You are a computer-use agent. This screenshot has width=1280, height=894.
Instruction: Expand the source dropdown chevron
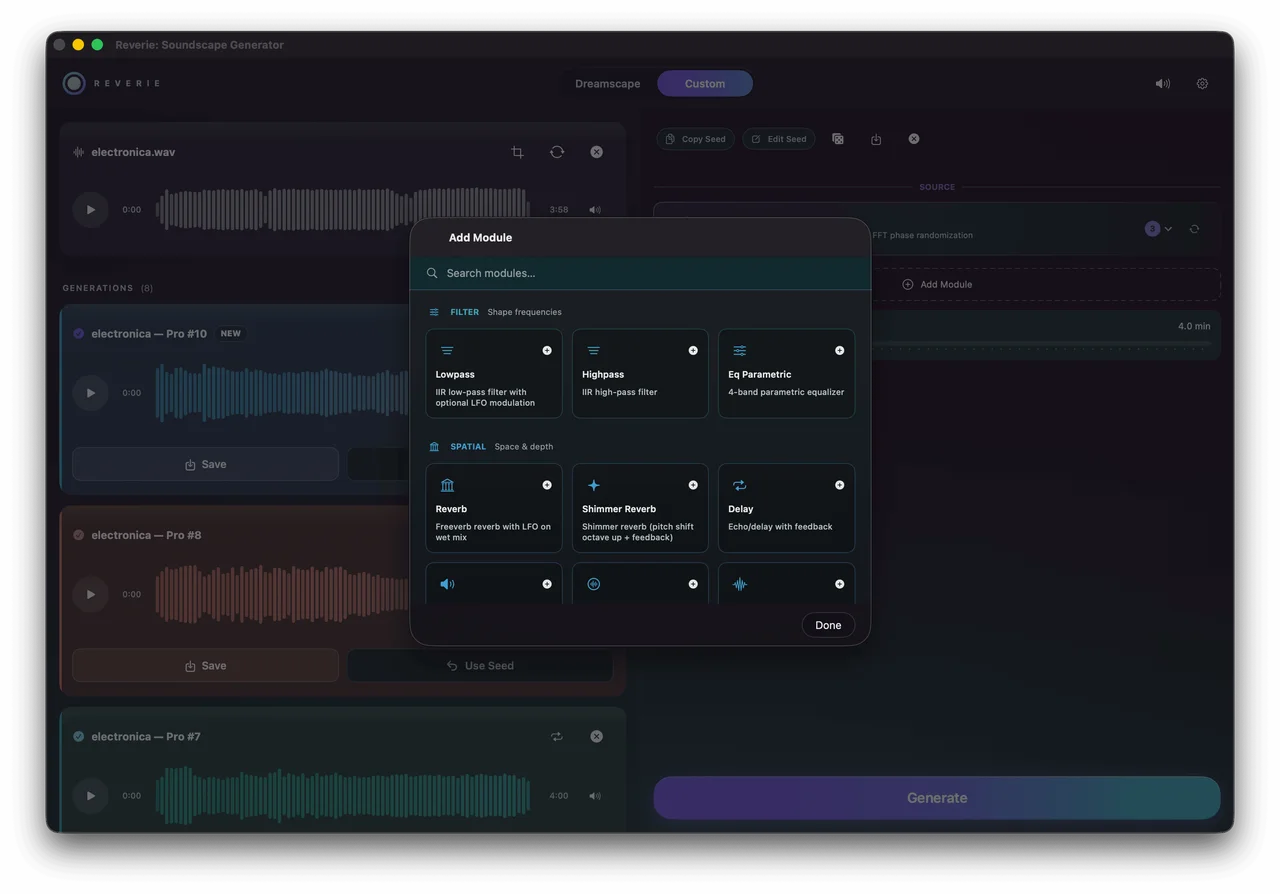(x=1168, y=229)
